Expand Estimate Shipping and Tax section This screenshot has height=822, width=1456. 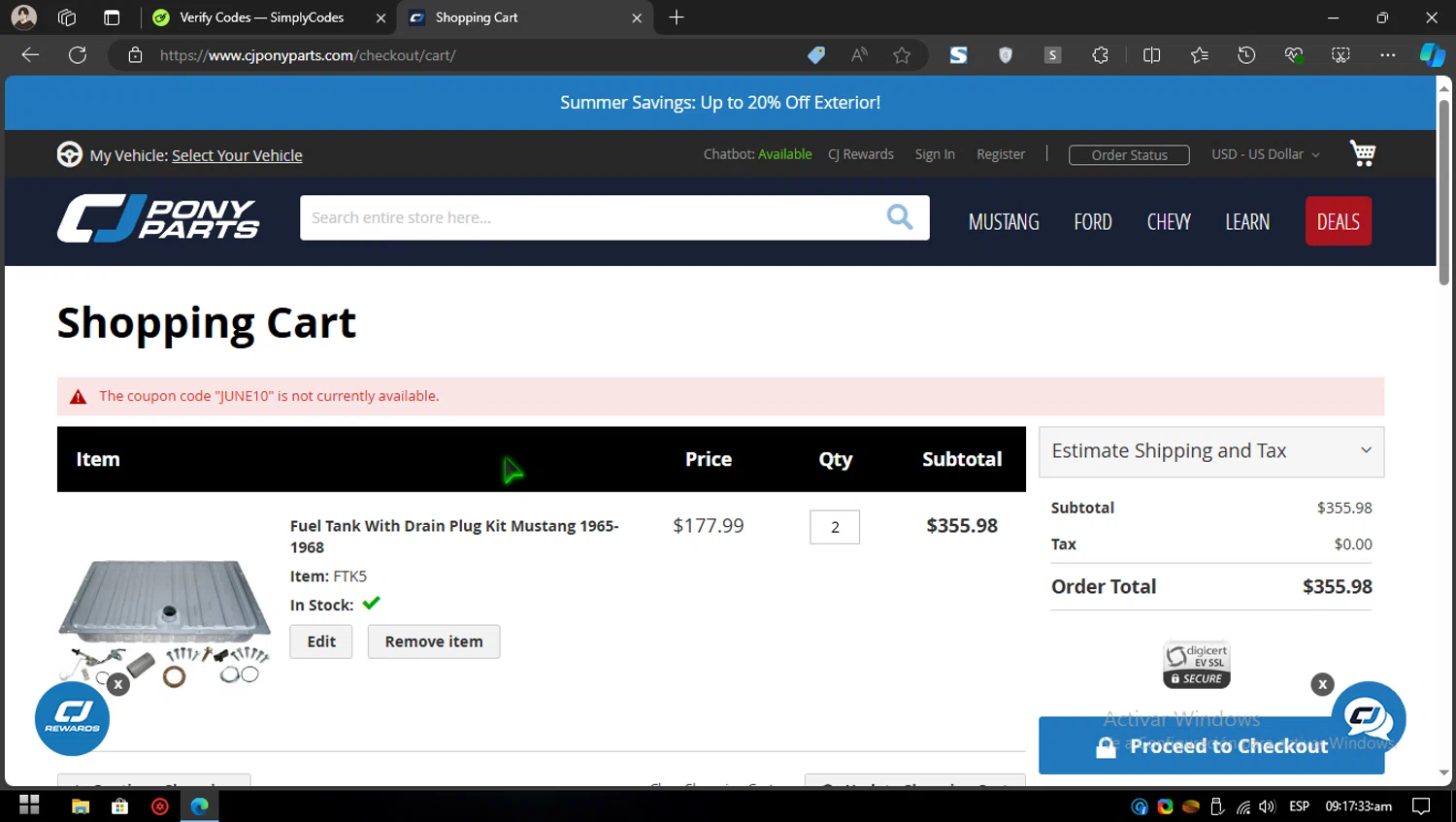1211,451
